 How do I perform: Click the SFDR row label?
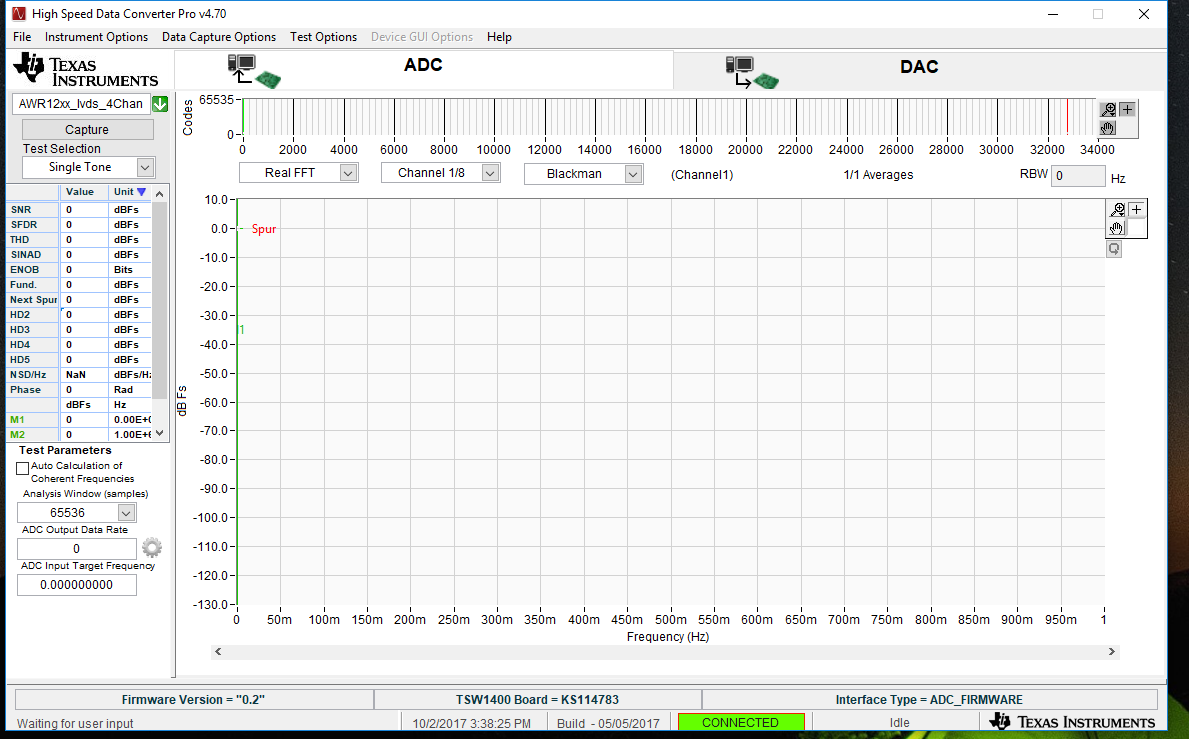tap(24, 225)
